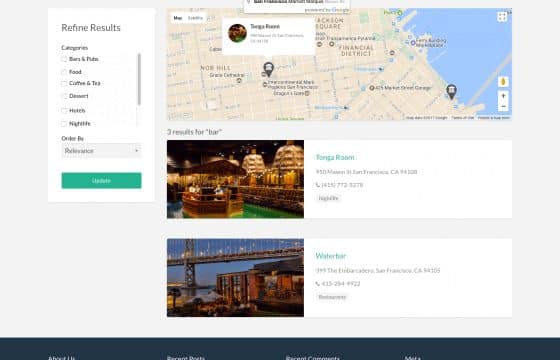Click the Street View pegman icon
The height and width of the screenshot is (360, 560).
503,82
